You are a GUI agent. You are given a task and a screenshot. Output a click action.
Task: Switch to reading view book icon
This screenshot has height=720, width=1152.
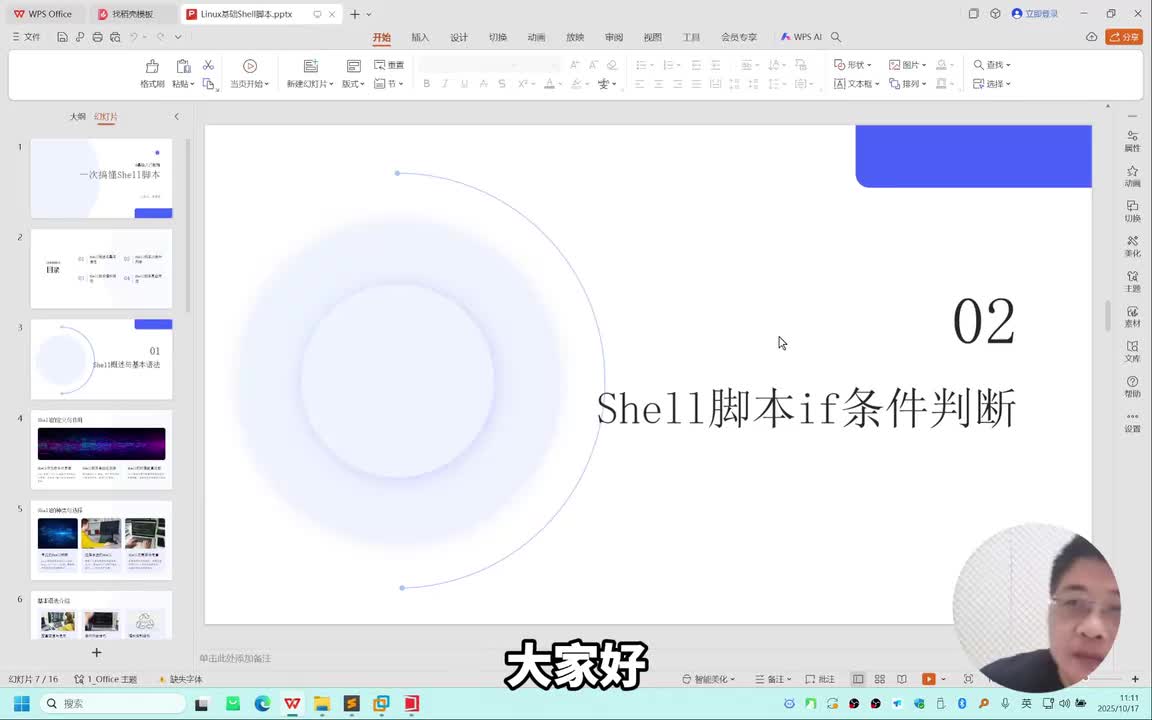pos(901,679)
